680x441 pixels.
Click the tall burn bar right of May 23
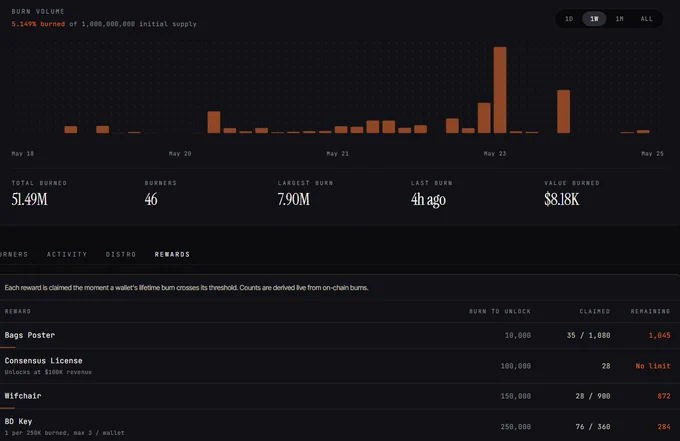coord(563,111)
